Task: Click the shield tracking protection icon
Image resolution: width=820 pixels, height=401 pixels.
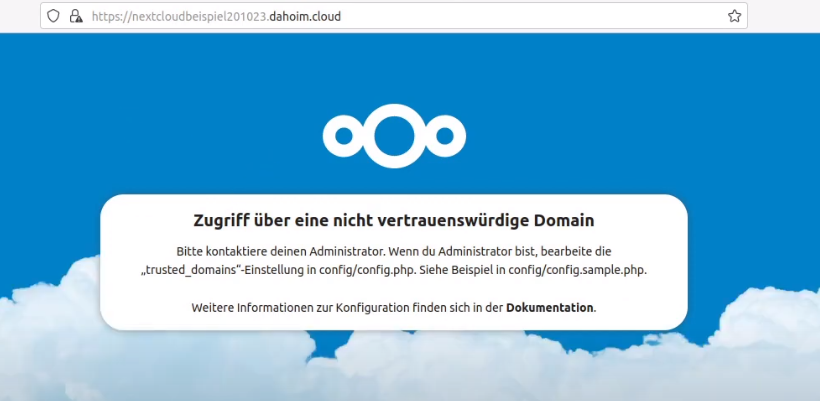Action: [53, 16]
